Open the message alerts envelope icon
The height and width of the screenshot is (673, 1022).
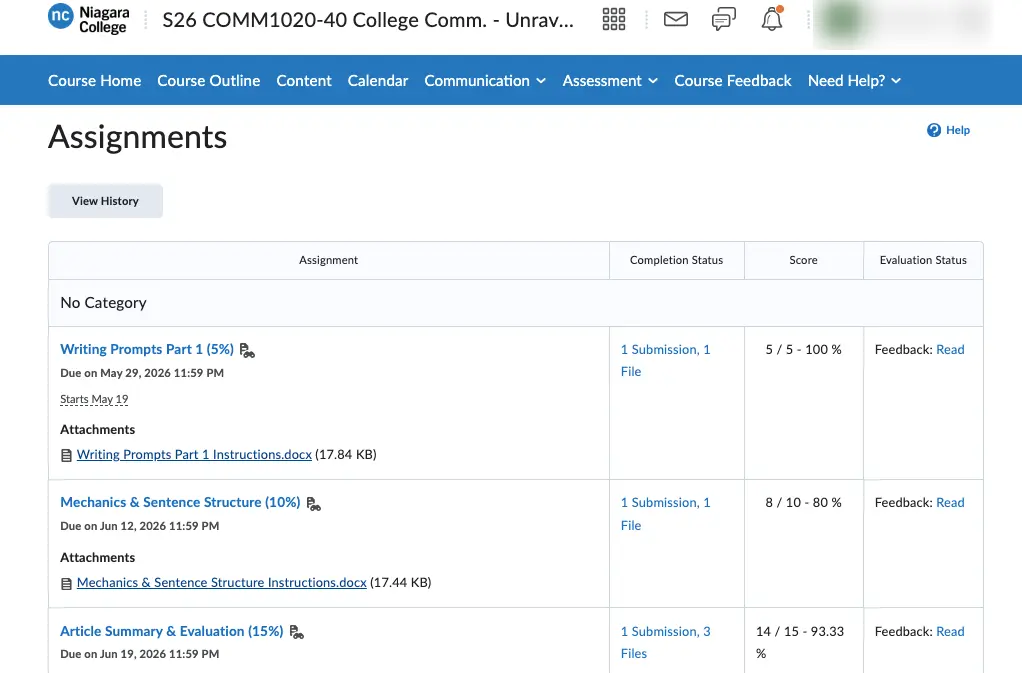click(675, 20)
